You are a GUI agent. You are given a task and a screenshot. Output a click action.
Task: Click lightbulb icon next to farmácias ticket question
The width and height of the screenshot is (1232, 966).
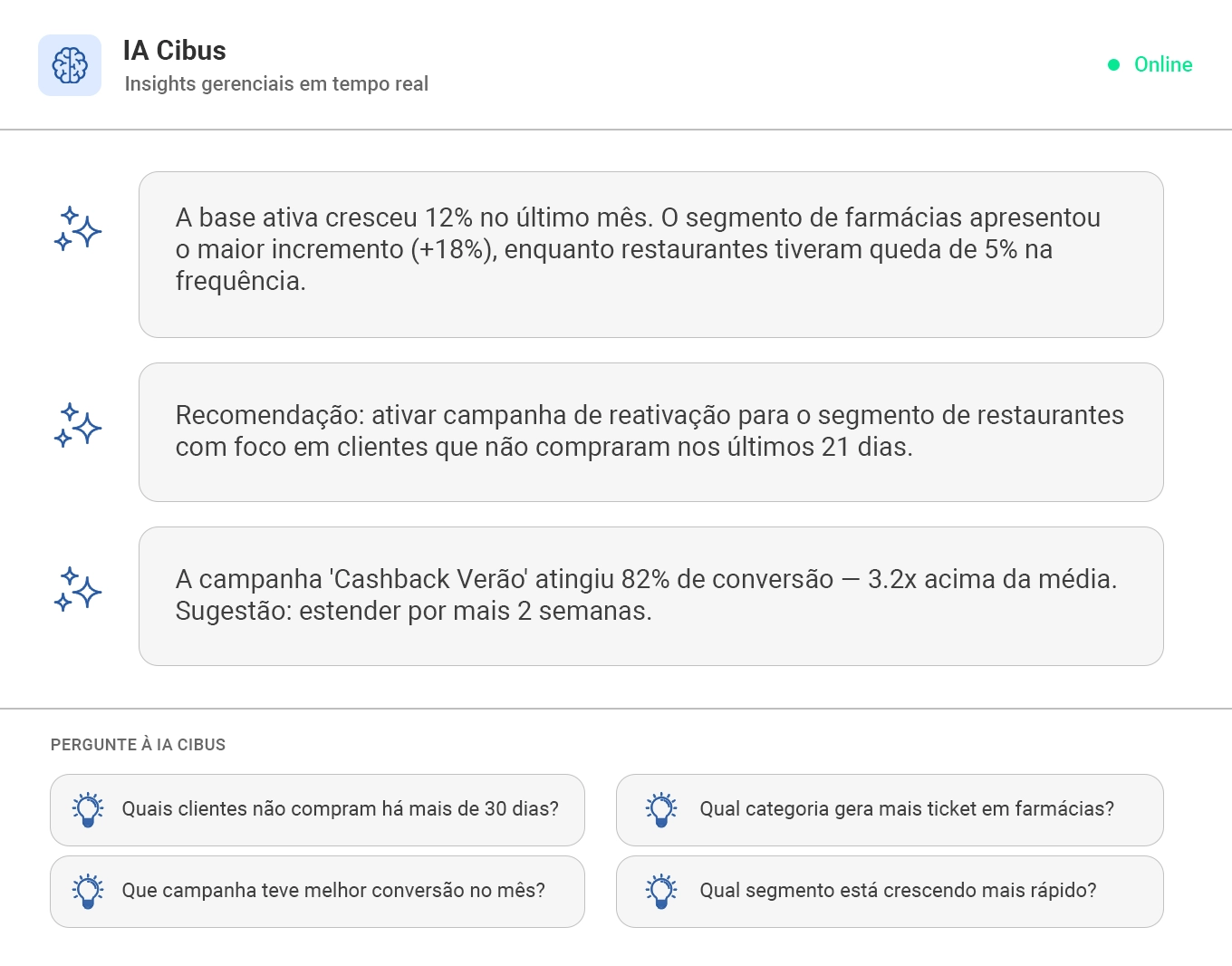(661, 809)
